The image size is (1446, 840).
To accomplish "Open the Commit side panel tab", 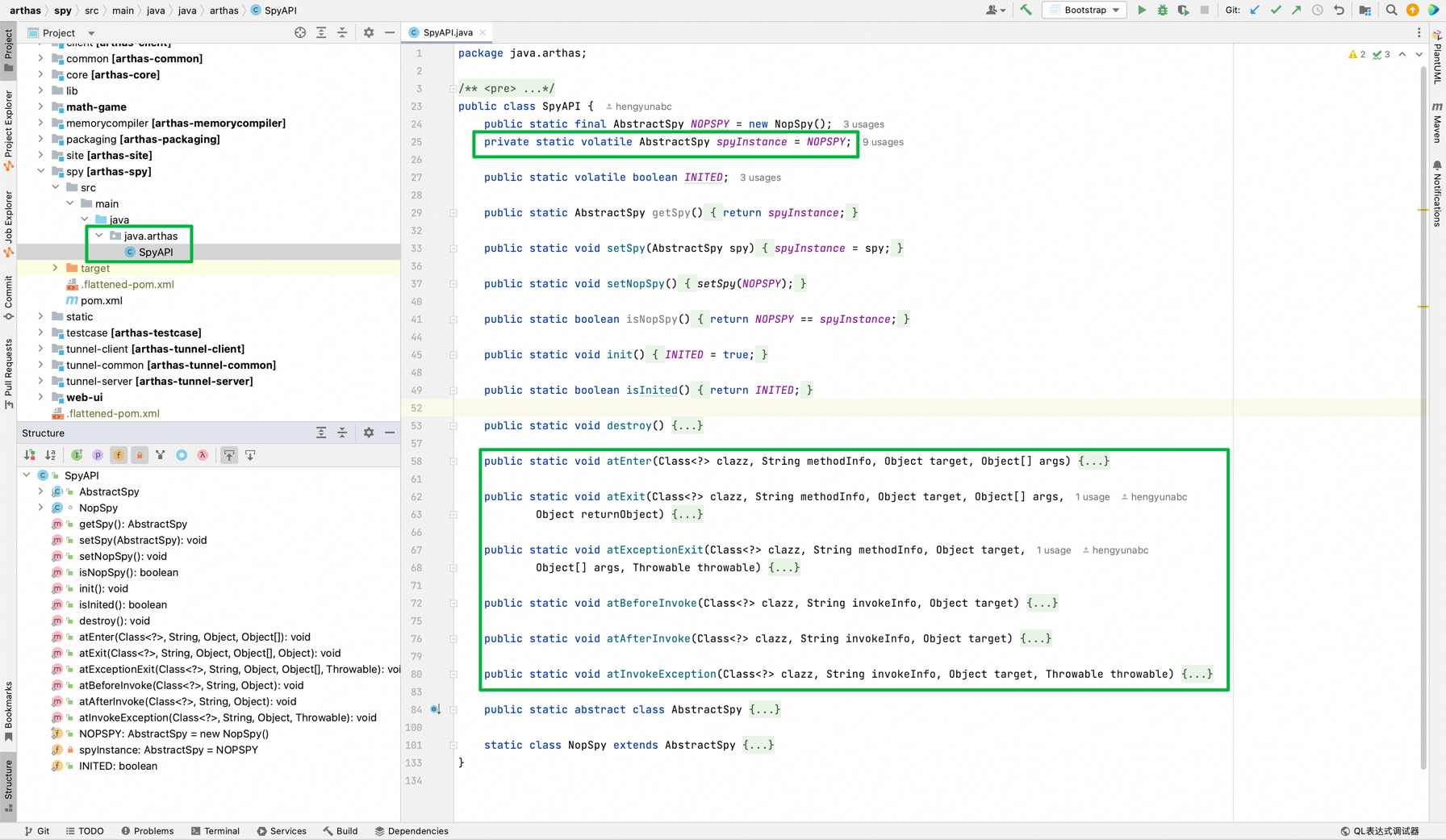I will pos(8,298).
